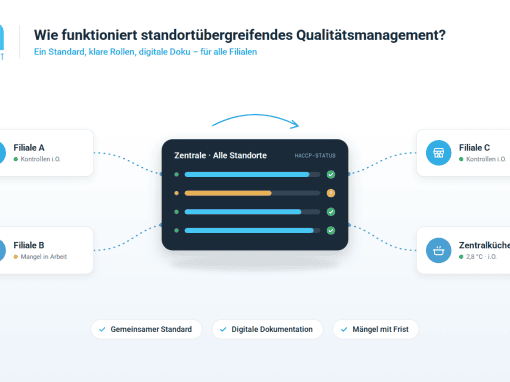Click the store icon on Filiale C card

pos(438,153)
